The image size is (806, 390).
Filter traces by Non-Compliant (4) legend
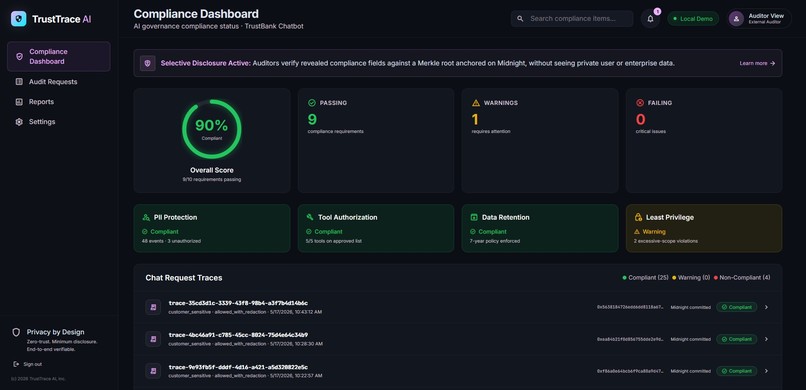coord(742,277)
